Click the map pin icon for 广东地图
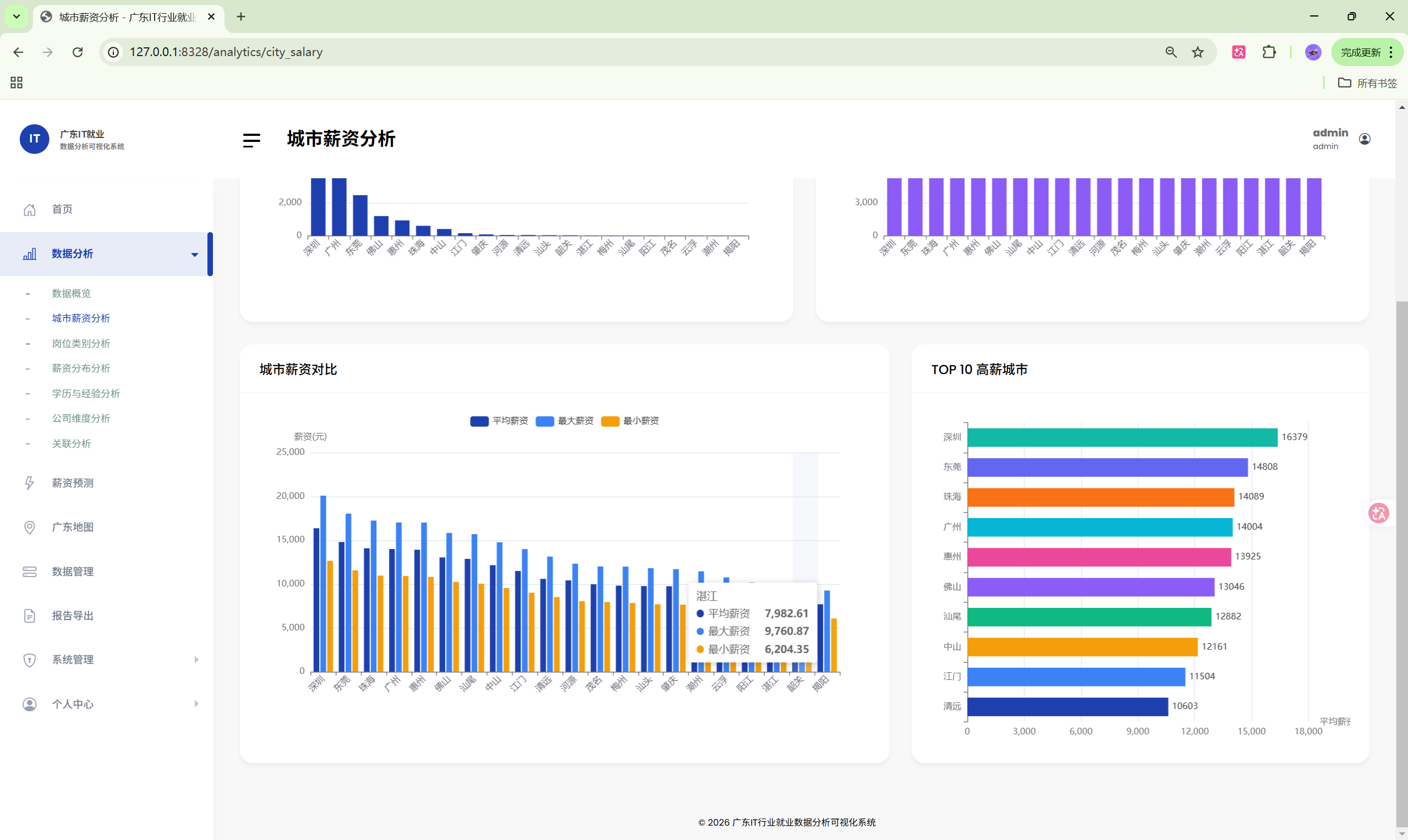 click(30, 527)
